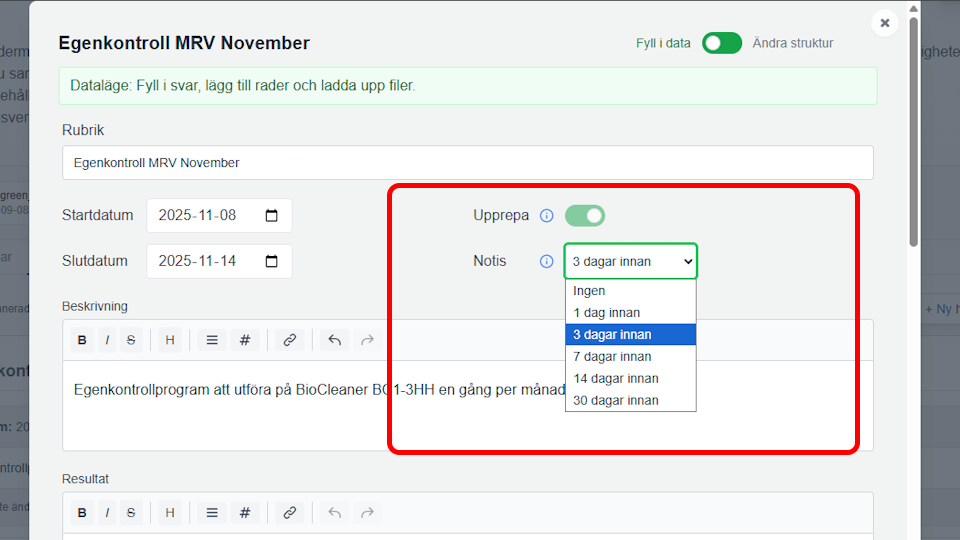Apply italic in the Beskrivning editor

107,340
